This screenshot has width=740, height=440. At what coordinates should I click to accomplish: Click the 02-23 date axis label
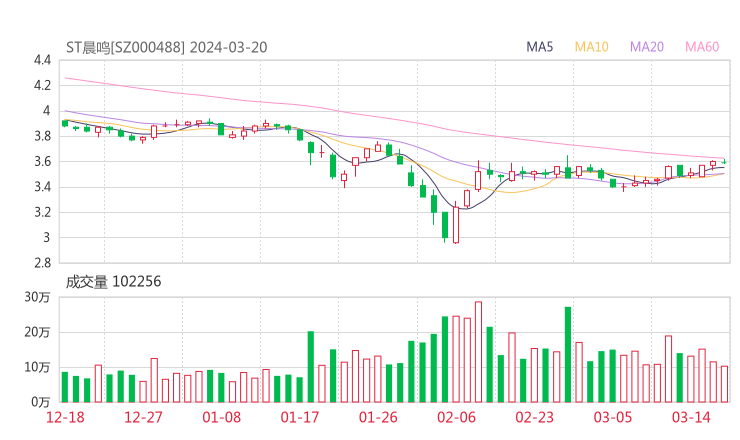(x=535, y=417)
